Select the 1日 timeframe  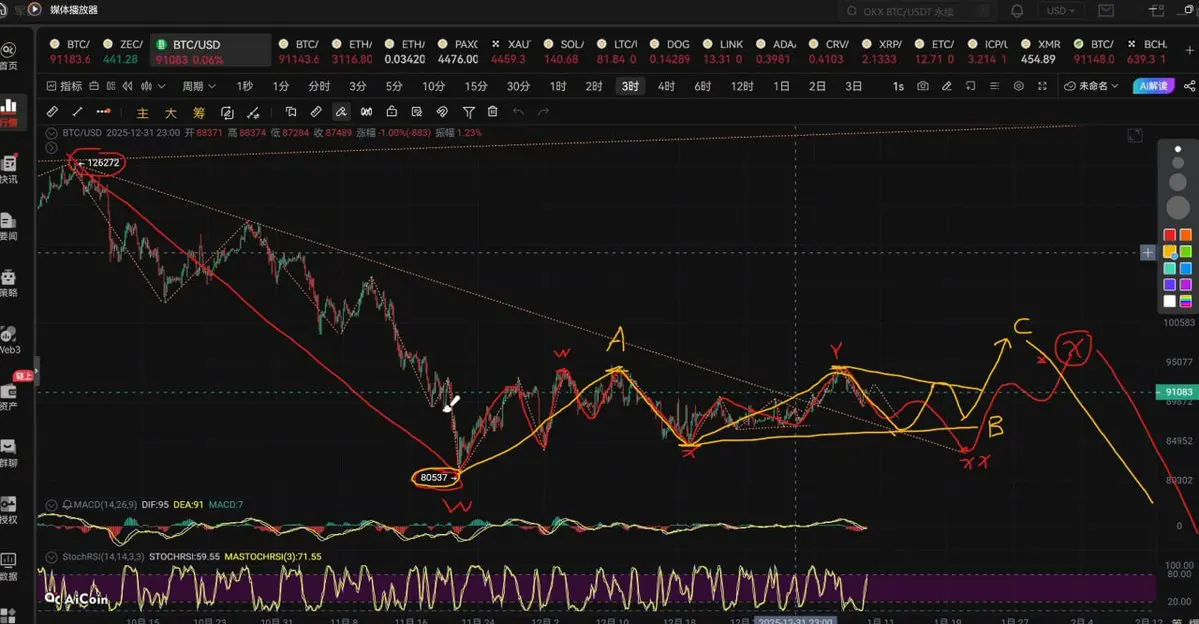781,86
